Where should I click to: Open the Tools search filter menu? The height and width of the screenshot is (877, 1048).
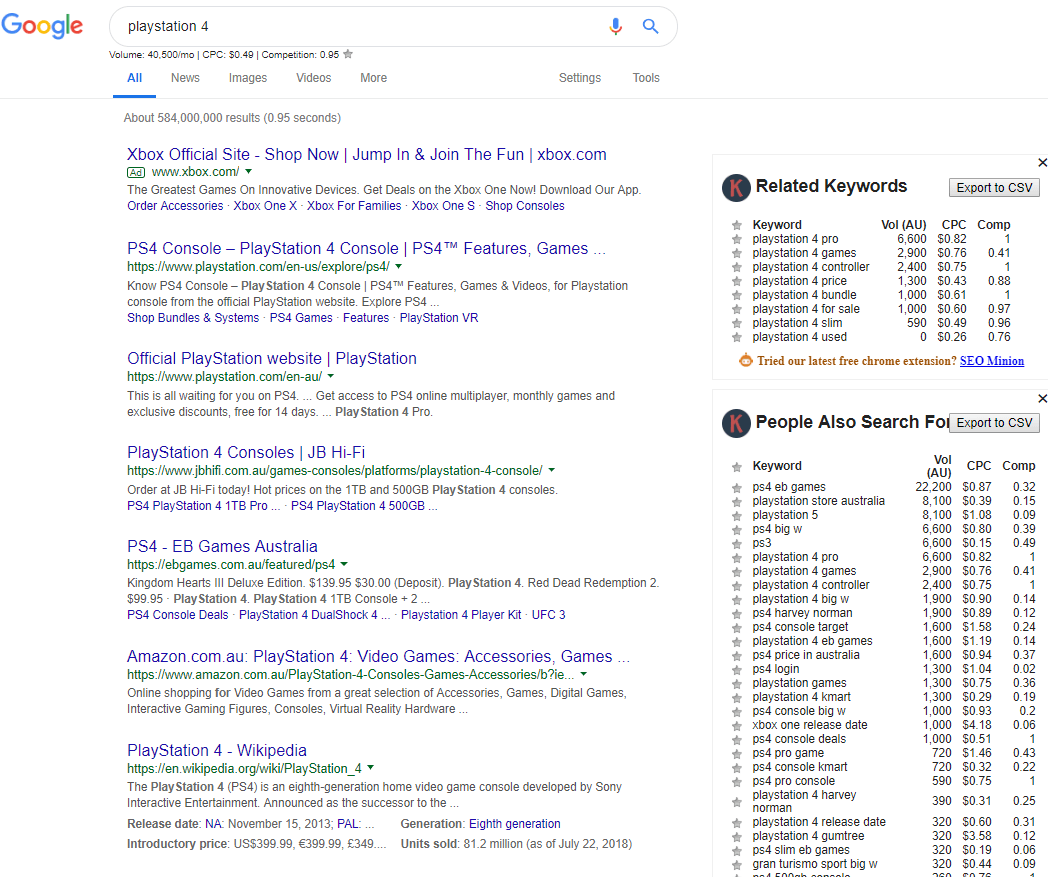(x=646, y=78)
